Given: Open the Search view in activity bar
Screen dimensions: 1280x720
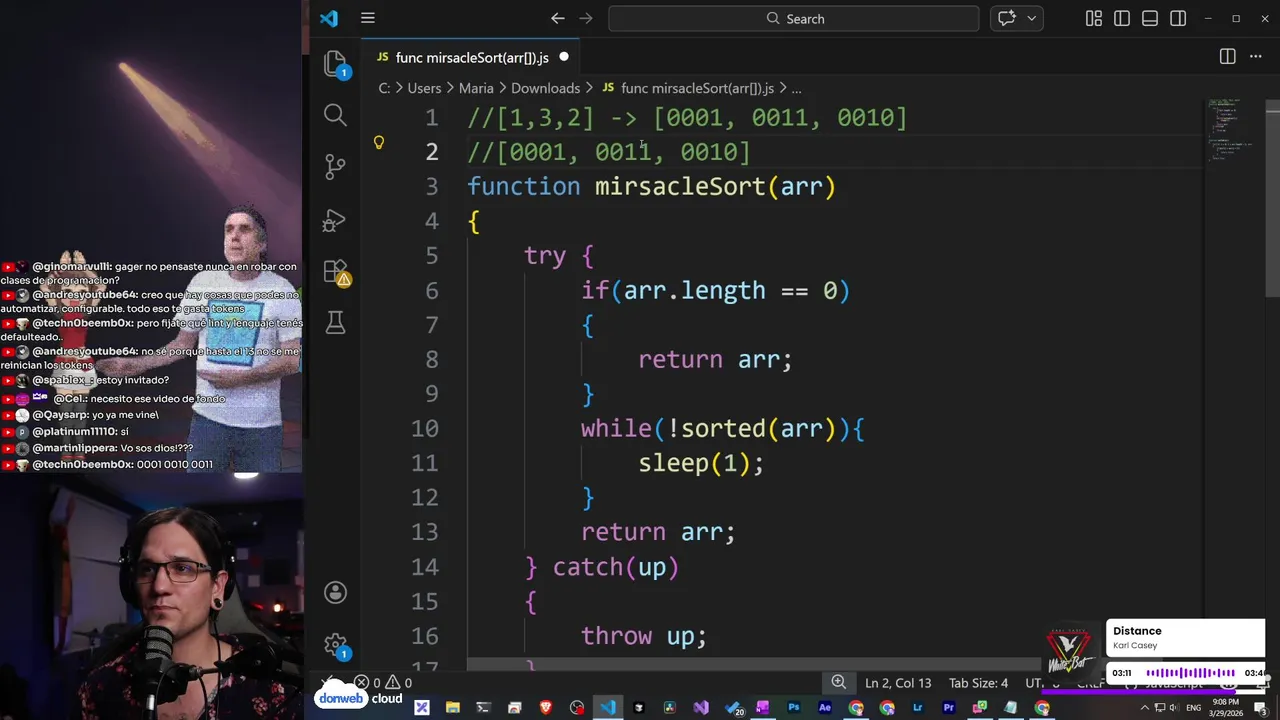Looking at the screenshot, I should [335, 115].
